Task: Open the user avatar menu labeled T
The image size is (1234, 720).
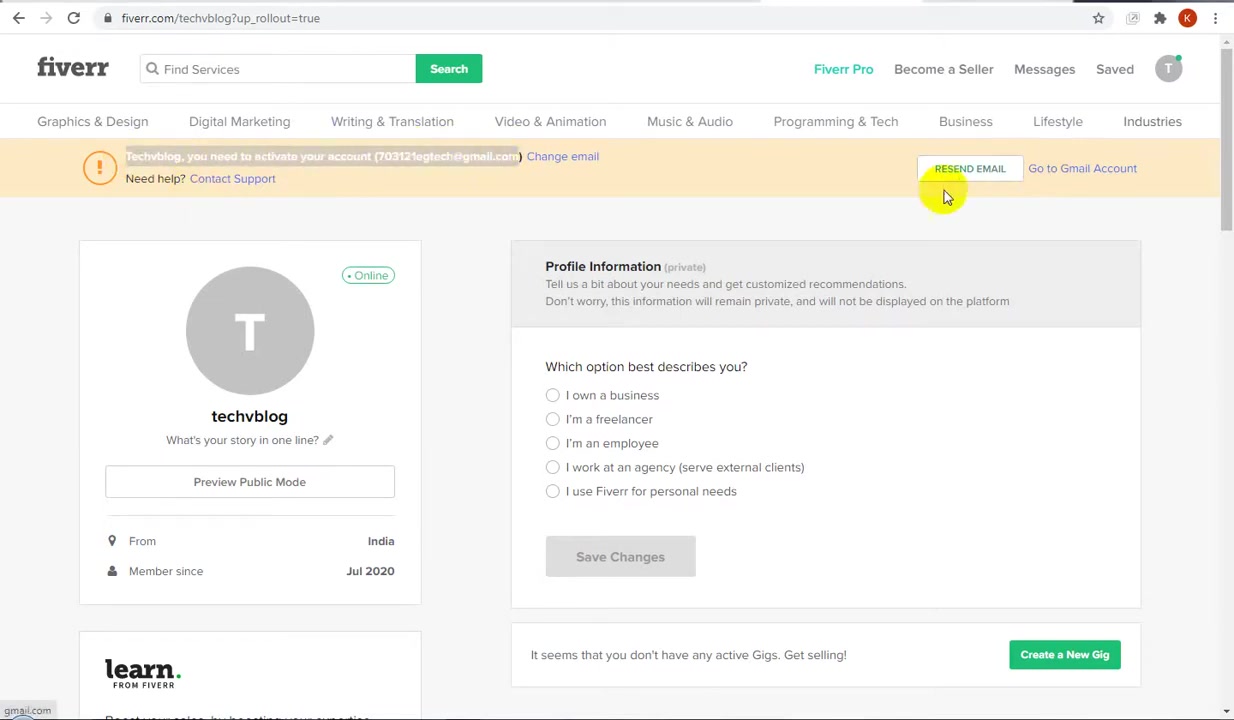Action: pyautogui.click(x=1168, y=69)
